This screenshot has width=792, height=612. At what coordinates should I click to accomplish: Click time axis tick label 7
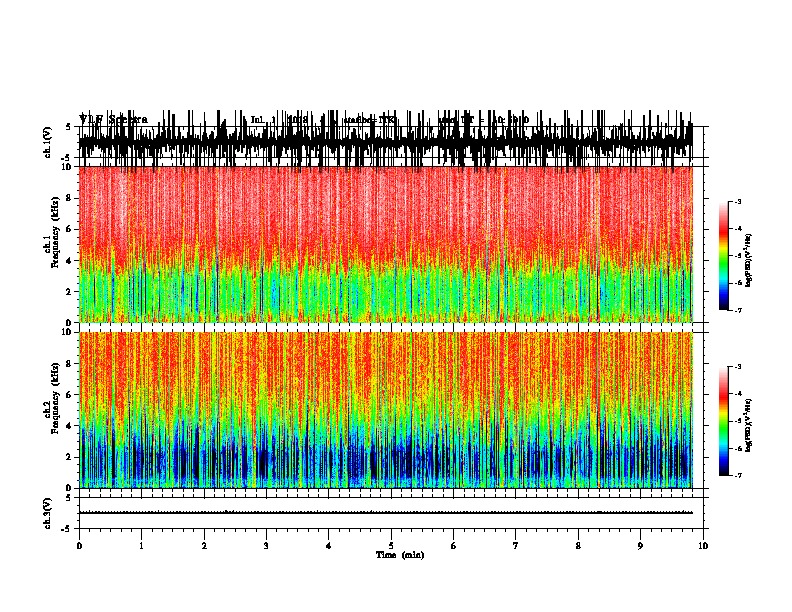click(x=516, y=546)
